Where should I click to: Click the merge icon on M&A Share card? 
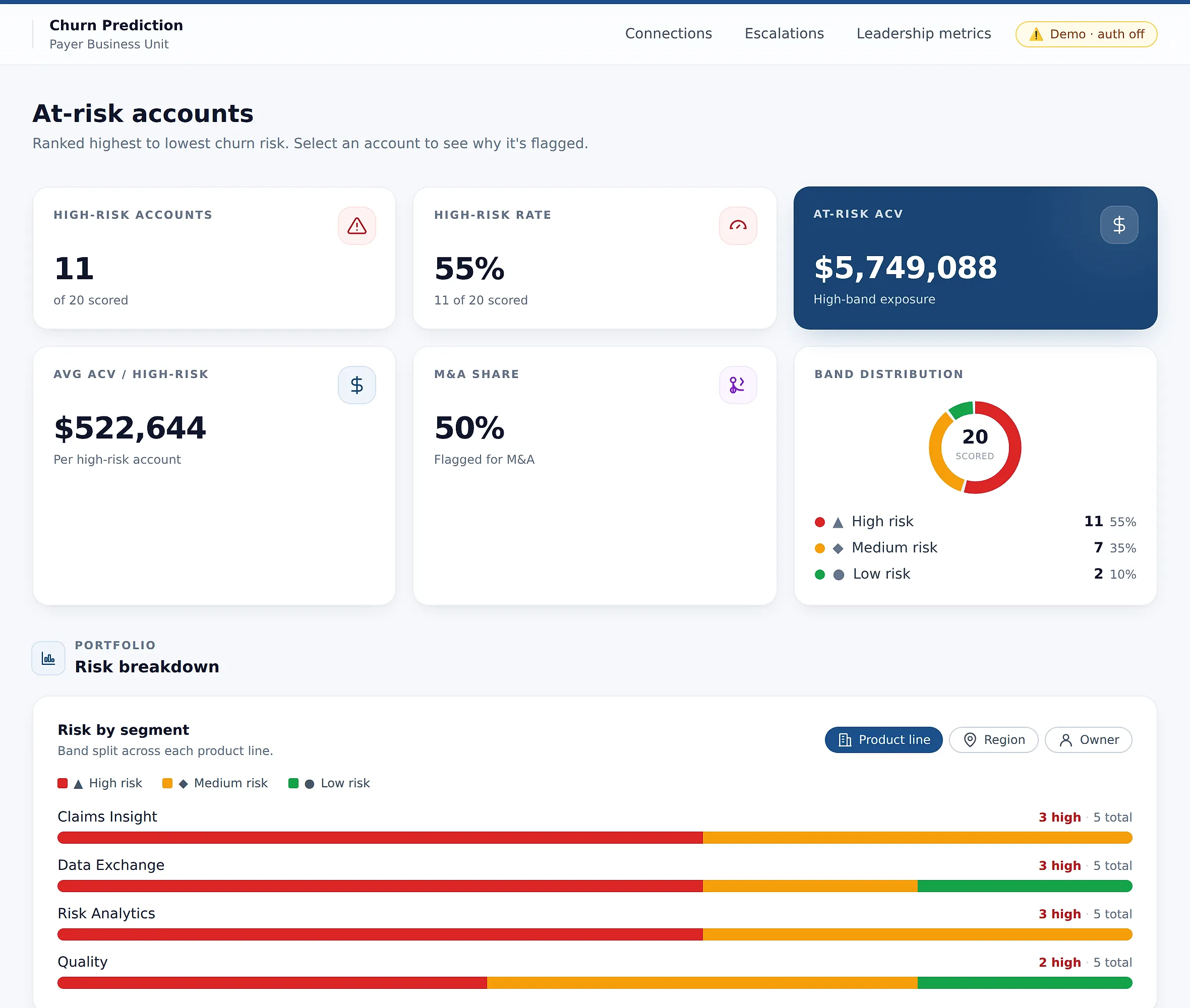coord(738,385)
